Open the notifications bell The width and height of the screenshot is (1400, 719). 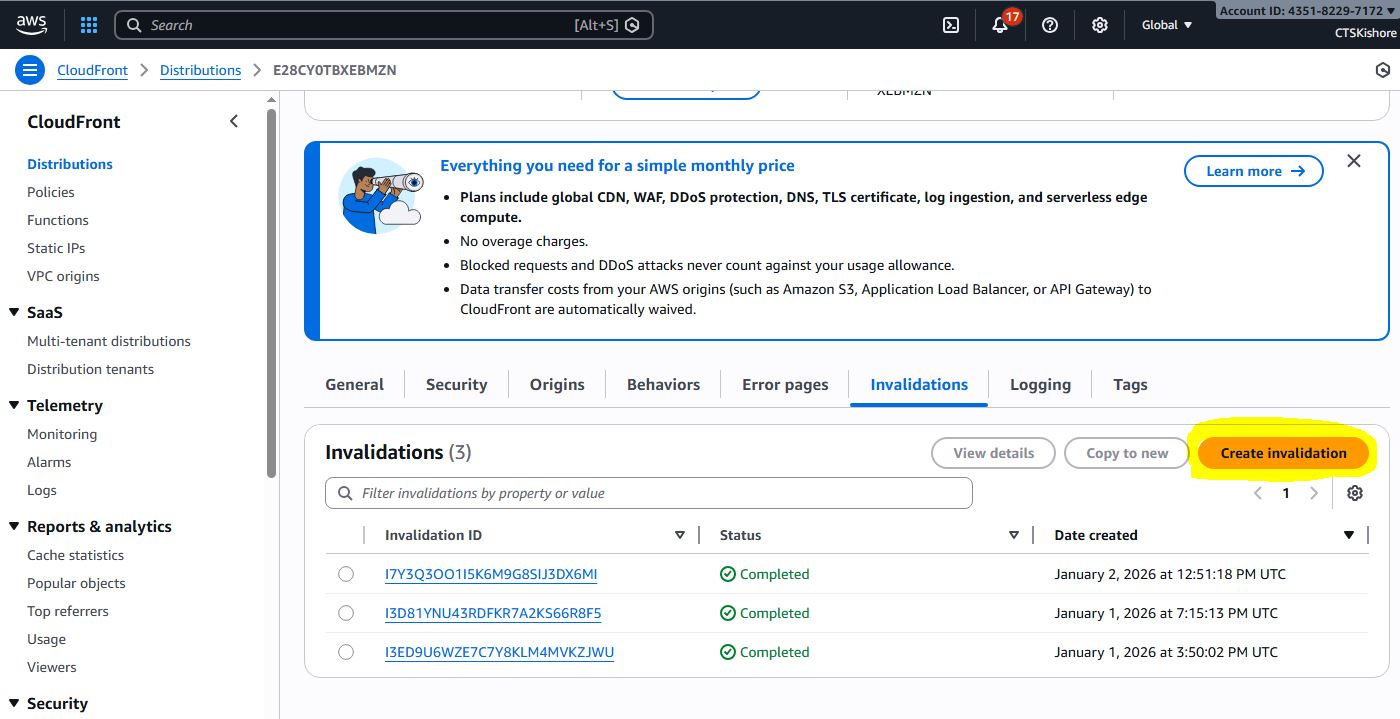coord(1000,25)
